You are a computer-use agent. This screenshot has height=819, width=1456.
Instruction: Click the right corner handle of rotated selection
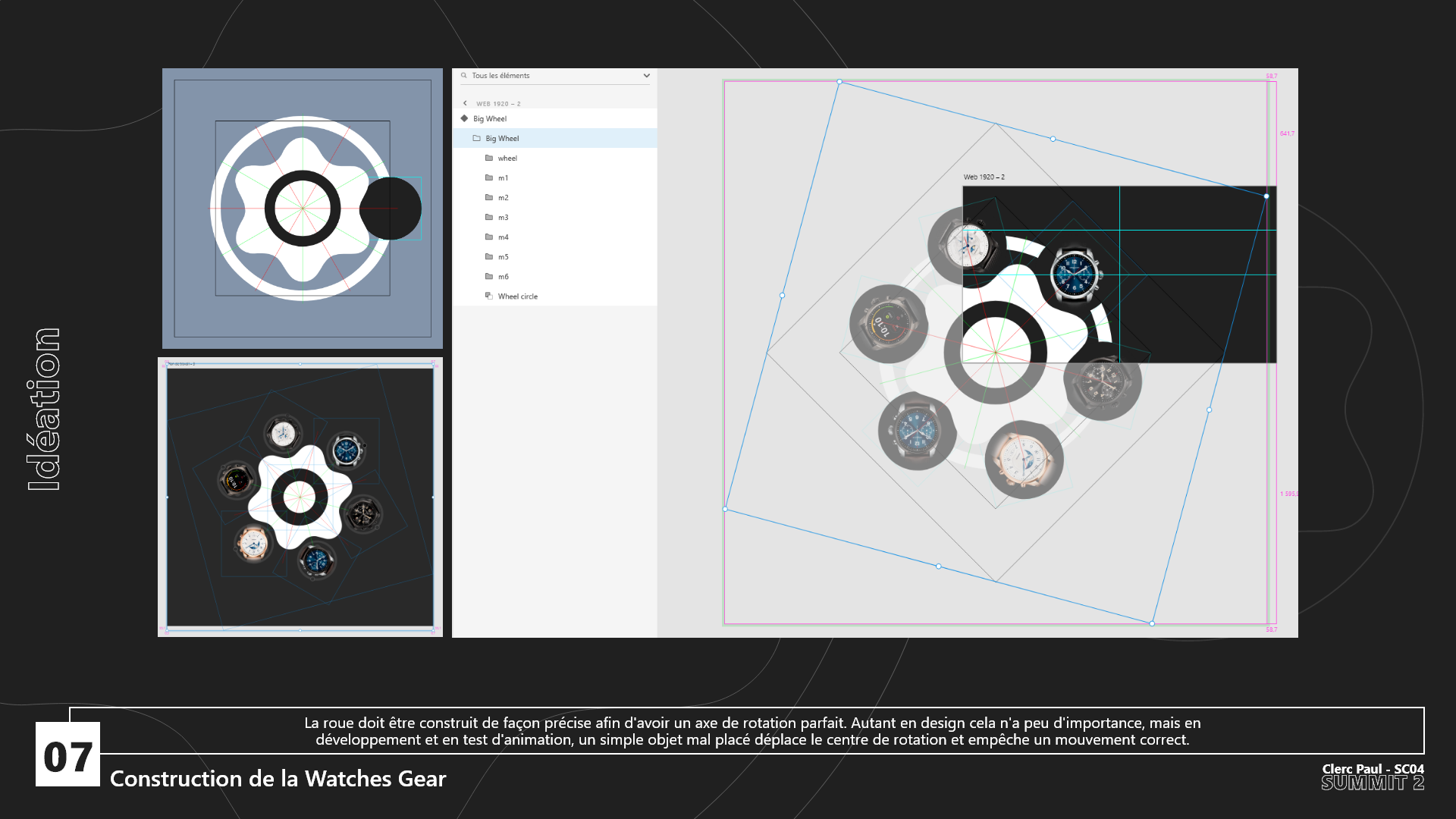pyautogui.click(x=1266, y=196)
